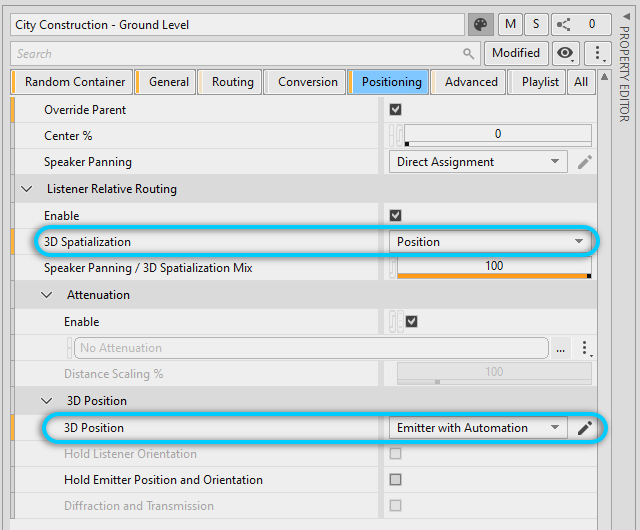Collapse the Listener Relative Routing section

click(26, 189)
